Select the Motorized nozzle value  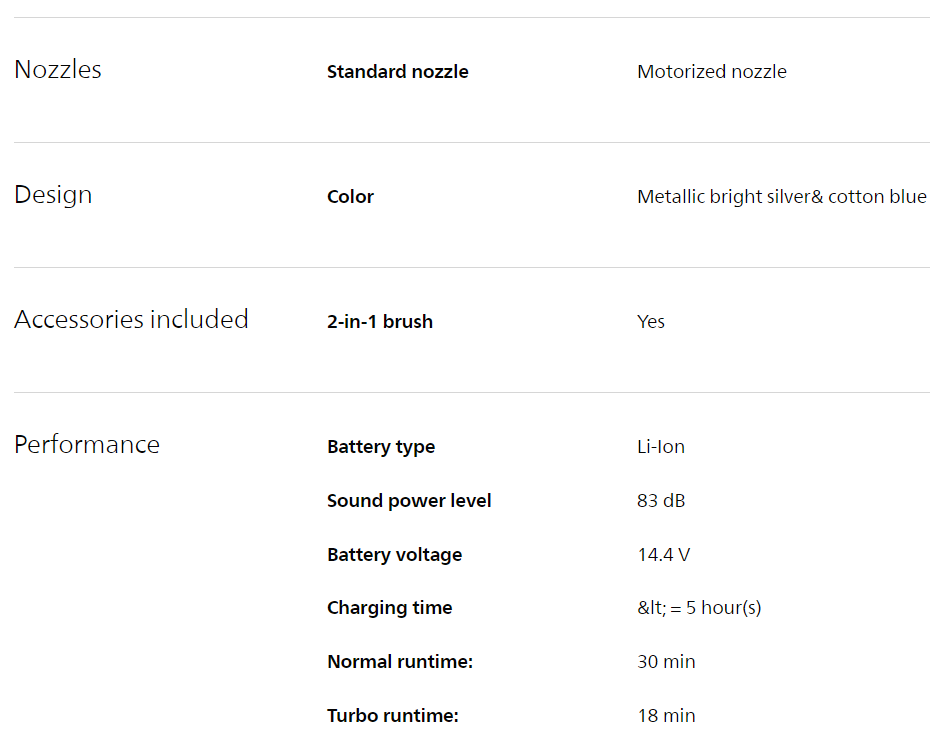[x=712, y=72]
